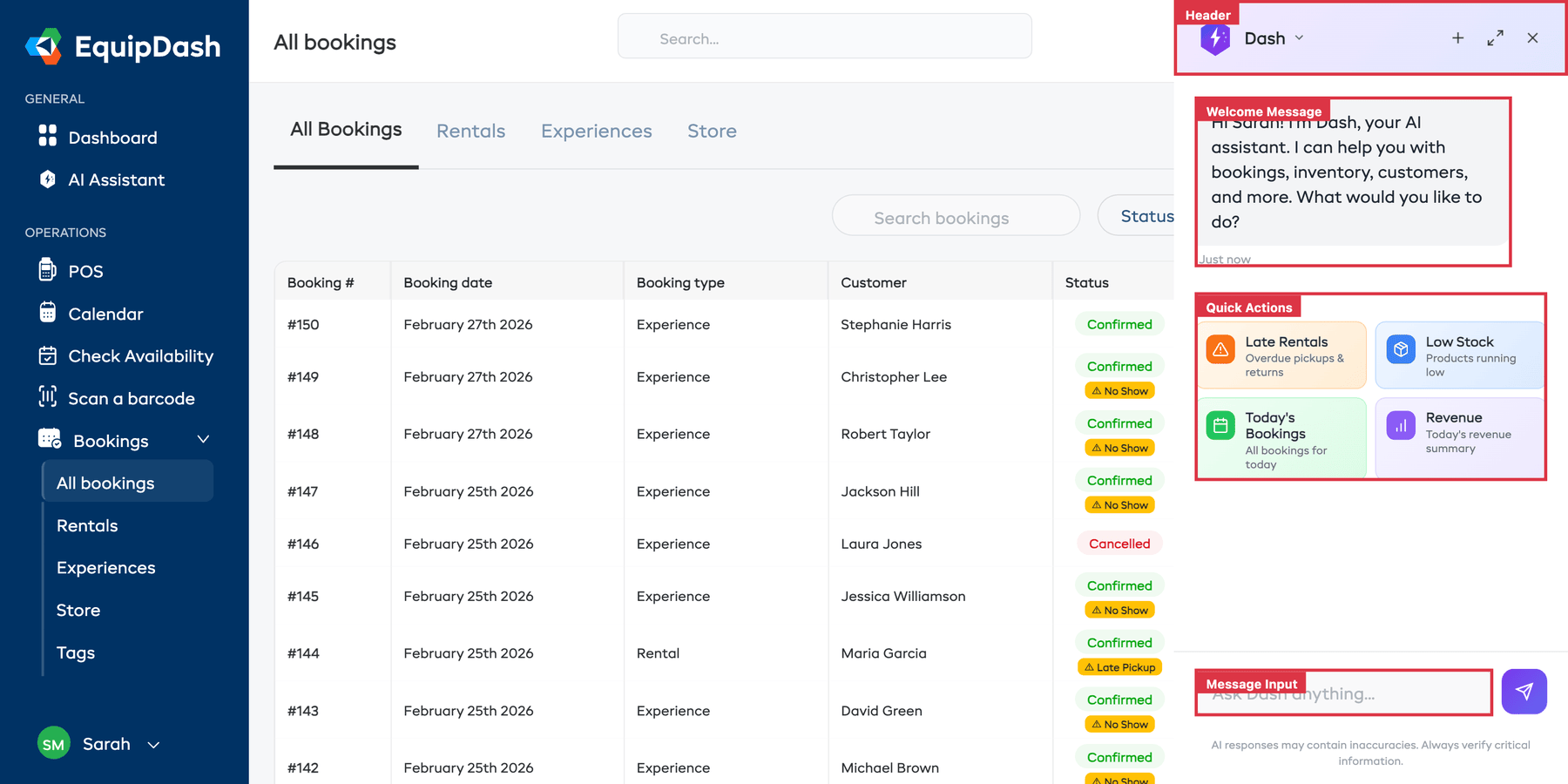Collapse the Bookings sidebar section
The height and width of the screenshot is (784, 1568).
click(x=203, y=439)
